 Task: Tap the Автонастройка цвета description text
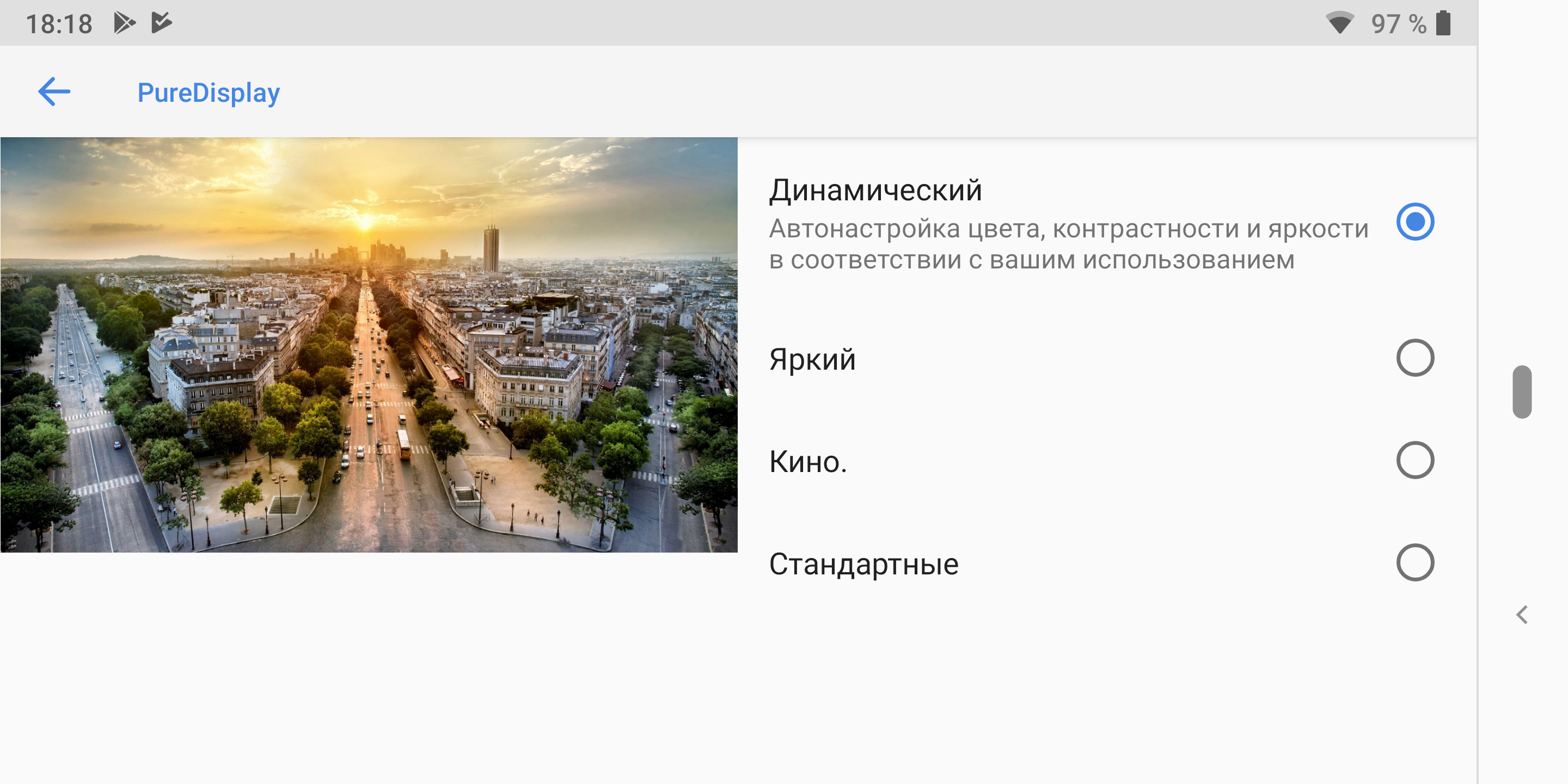[1068, 244]
